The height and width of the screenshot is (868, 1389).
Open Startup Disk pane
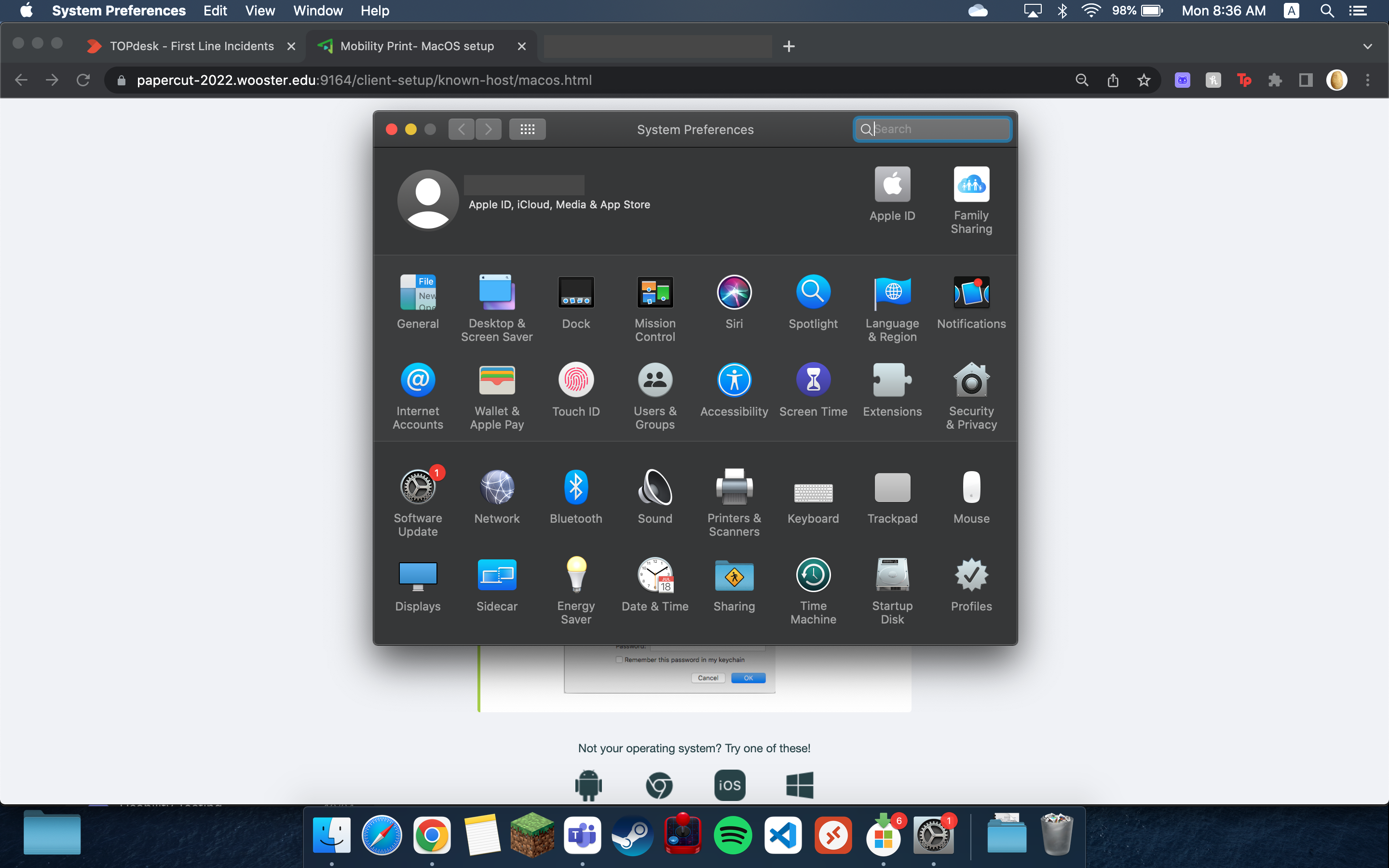click(x=892, y=590)
